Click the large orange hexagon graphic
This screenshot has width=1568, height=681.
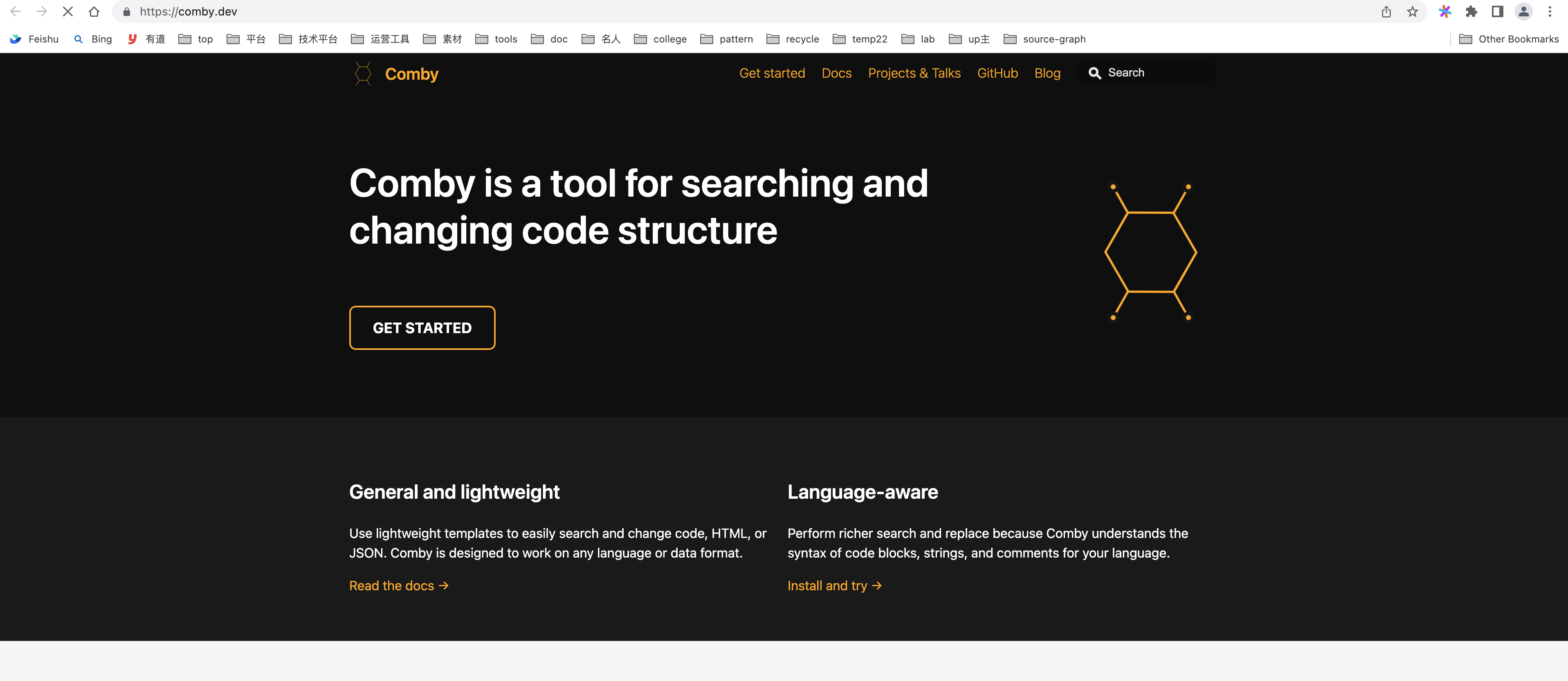point(1150,252)
